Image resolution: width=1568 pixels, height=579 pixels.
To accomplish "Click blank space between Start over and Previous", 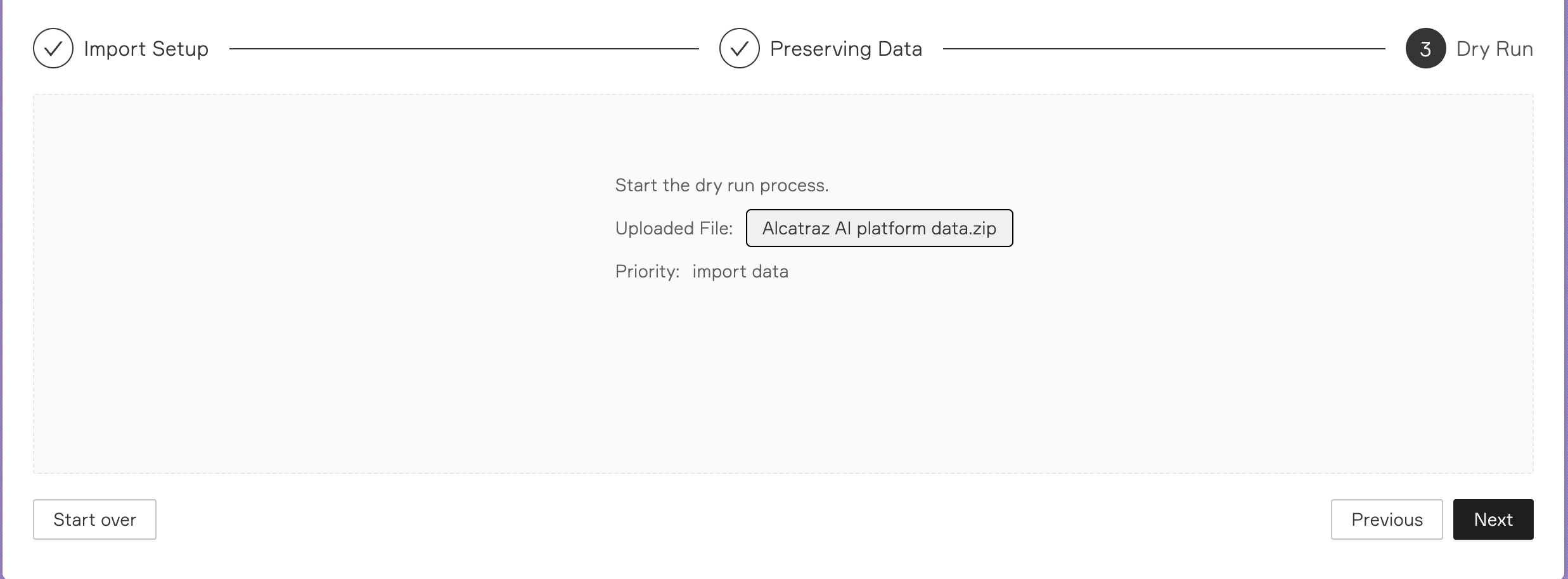I will click(742, 519).
